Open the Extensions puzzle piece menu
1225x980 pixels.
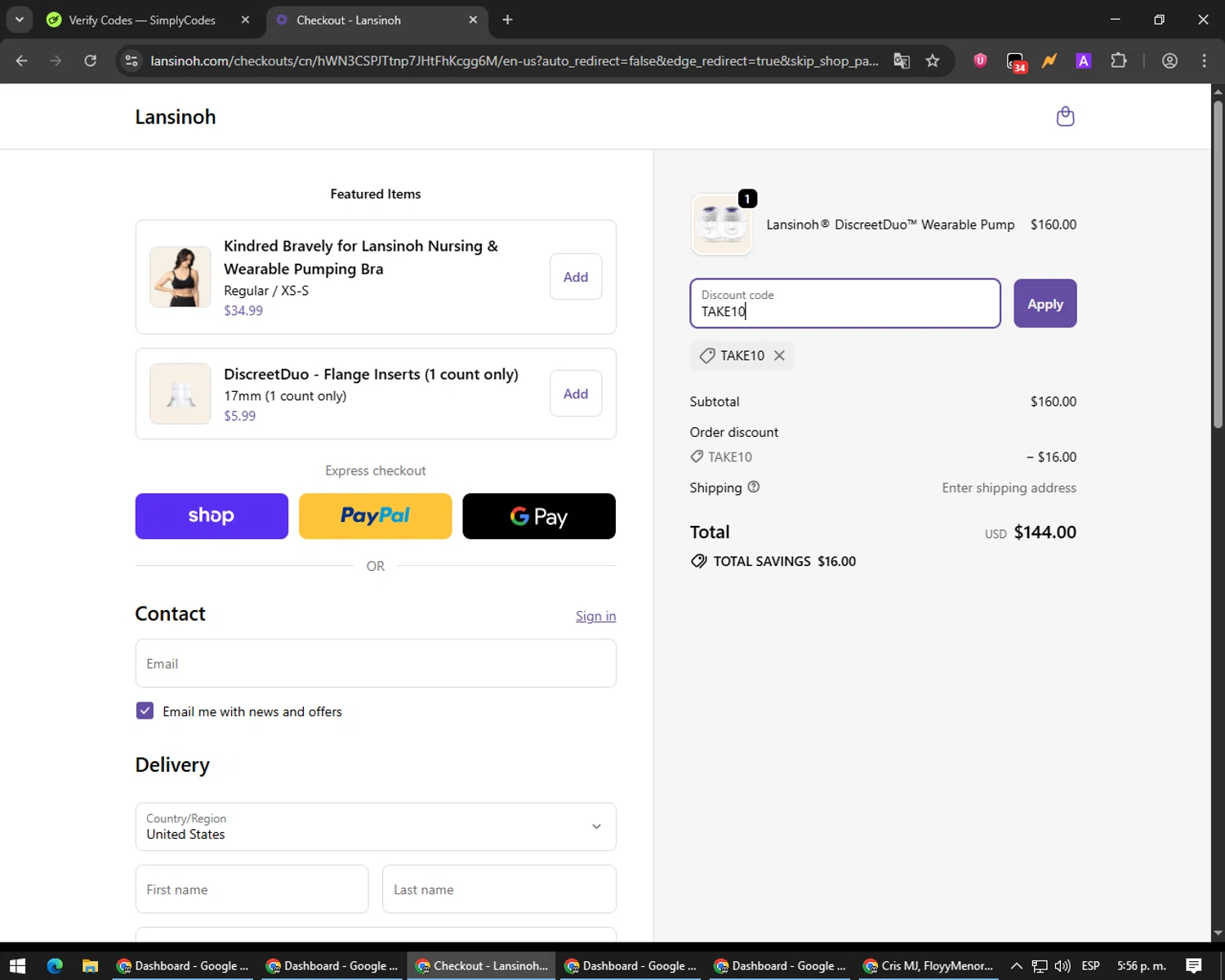pos(1119,60)
